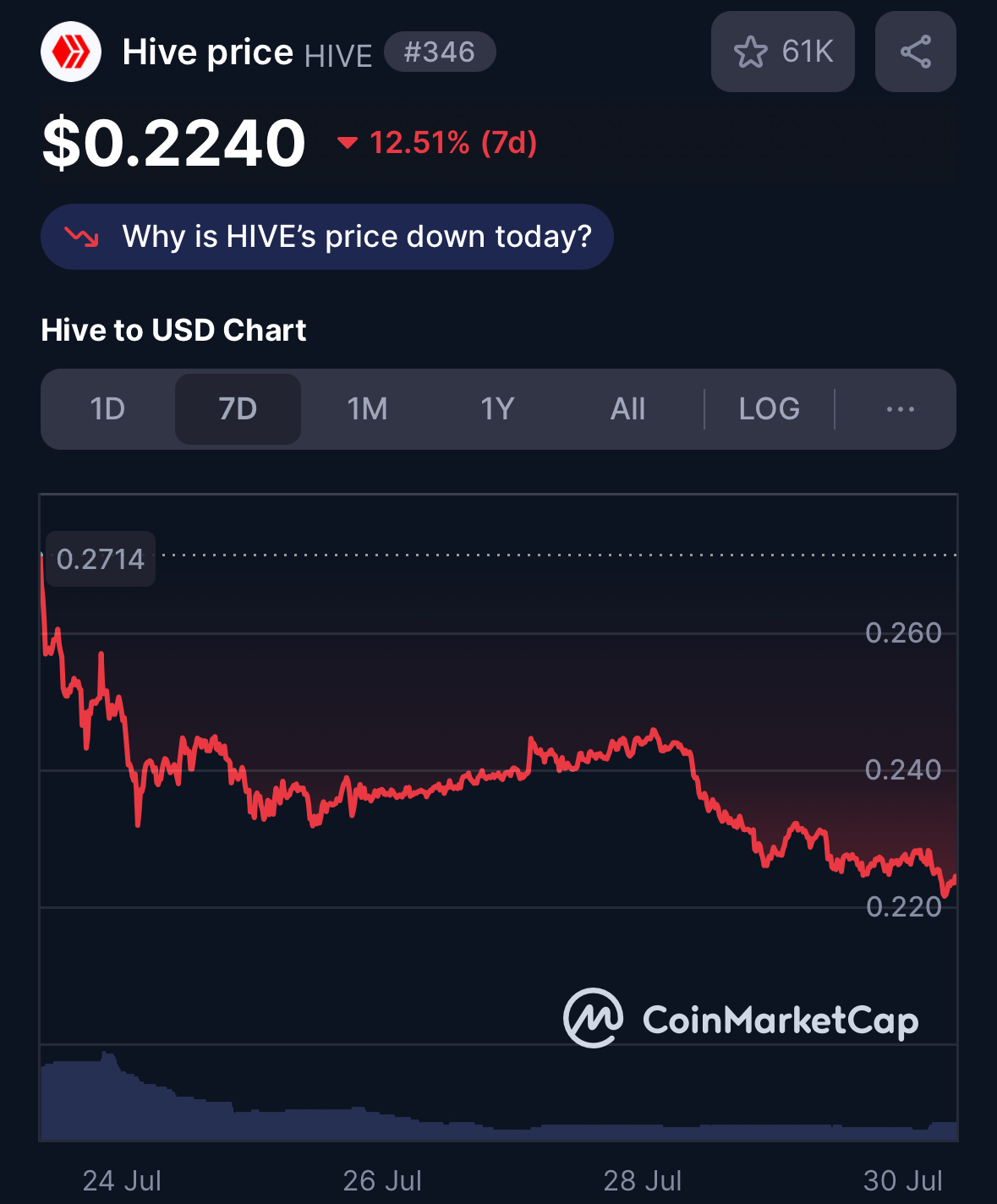Show All-time price range
The height and width of the screenshot is (1204, 997).
pos(627,409)
